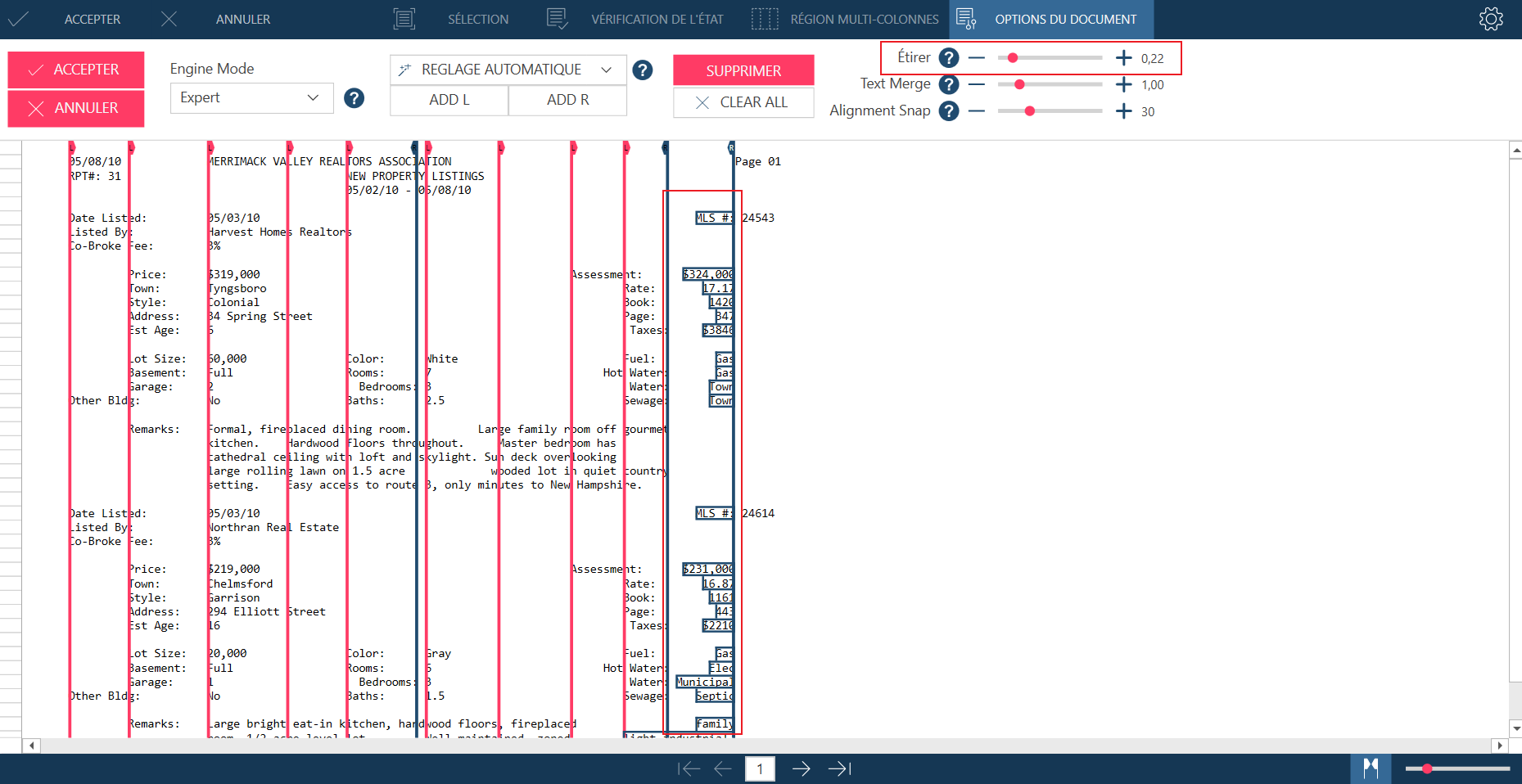Click ANNULER in the top bar
Viewport: 1522px width, 784px height.
pyautogui.click(x=243, y=20)
